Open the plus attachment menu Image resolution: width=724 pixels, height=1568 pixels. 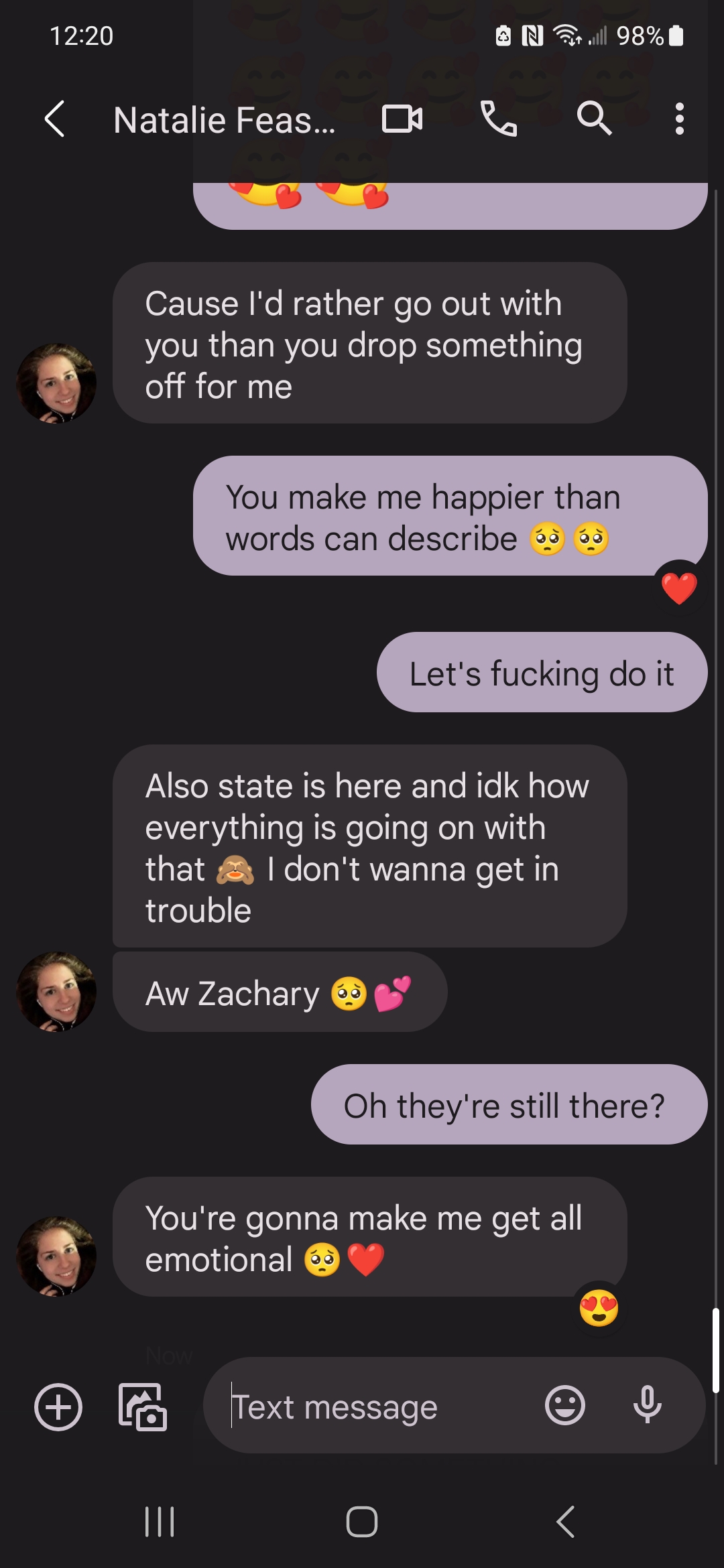58,1407
